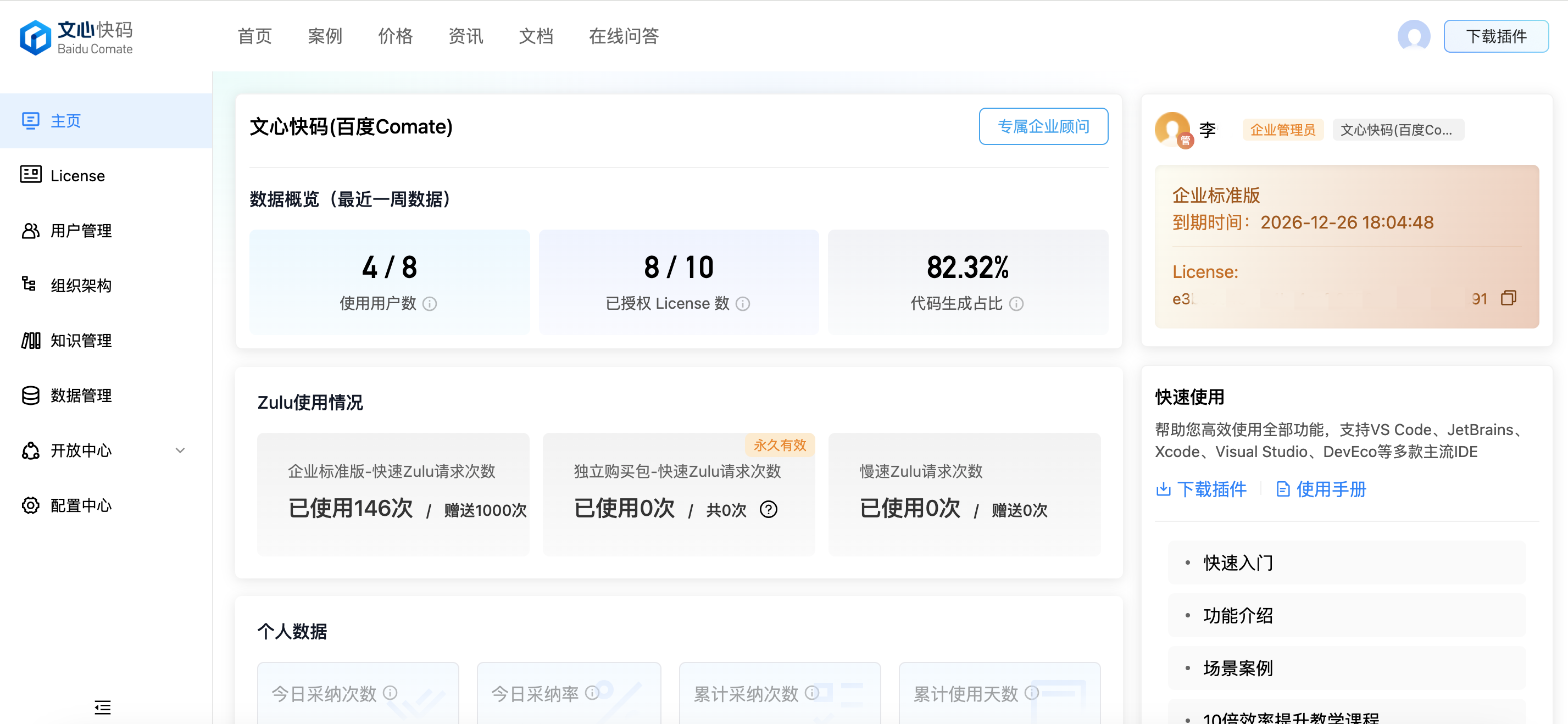
Task: Click the 配置中心 gear icon
Action: point(30,505)
